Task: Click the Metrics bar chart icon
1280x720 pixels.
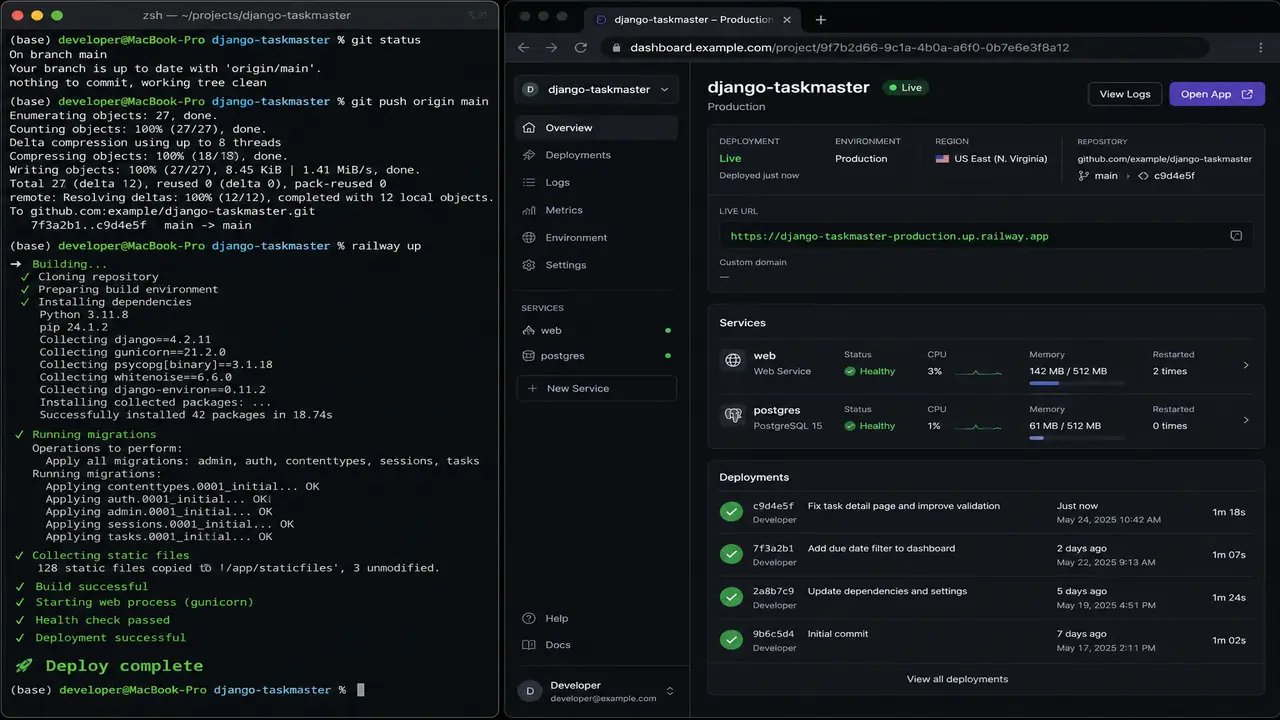Action: (529, 210)
